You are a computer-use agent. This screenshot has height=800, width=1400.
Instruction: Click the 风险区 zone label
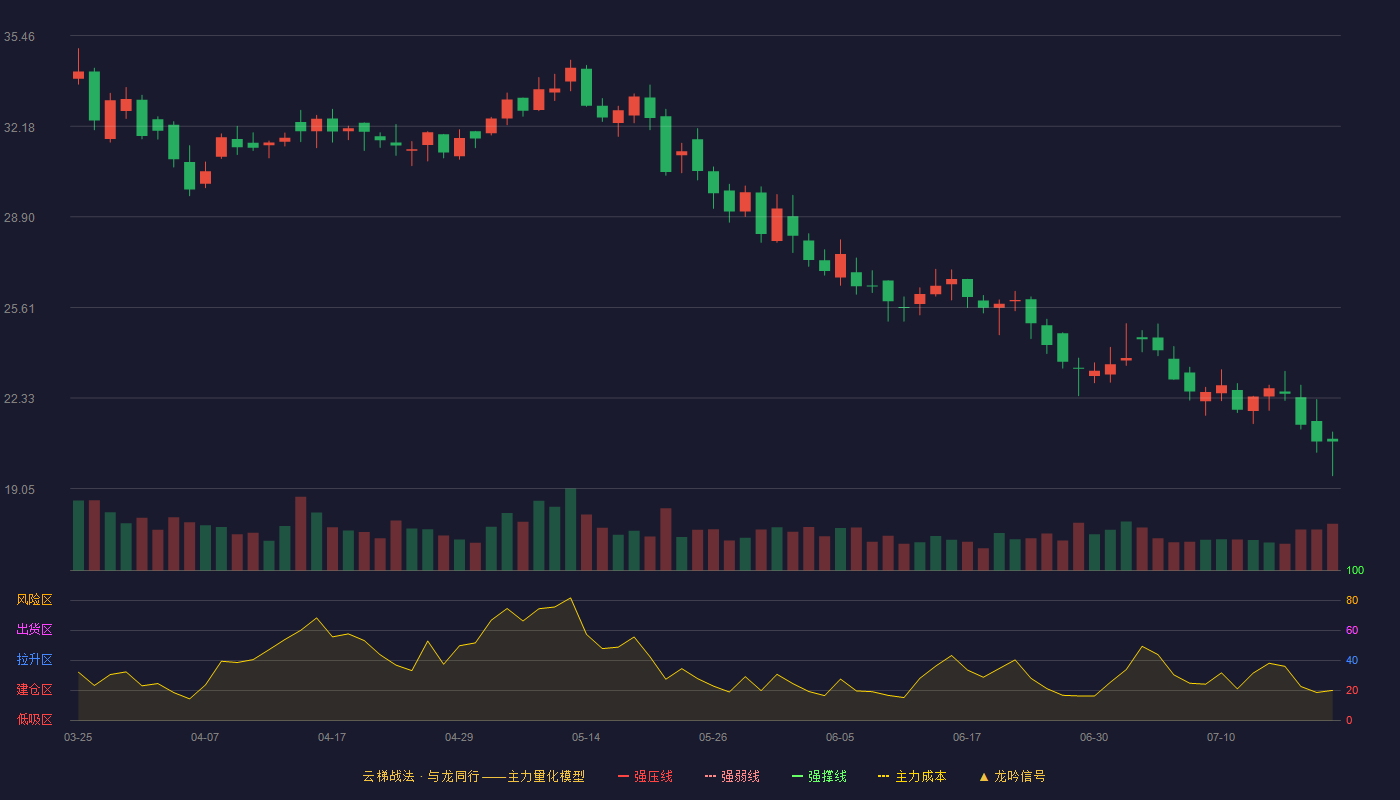point(34,600)
